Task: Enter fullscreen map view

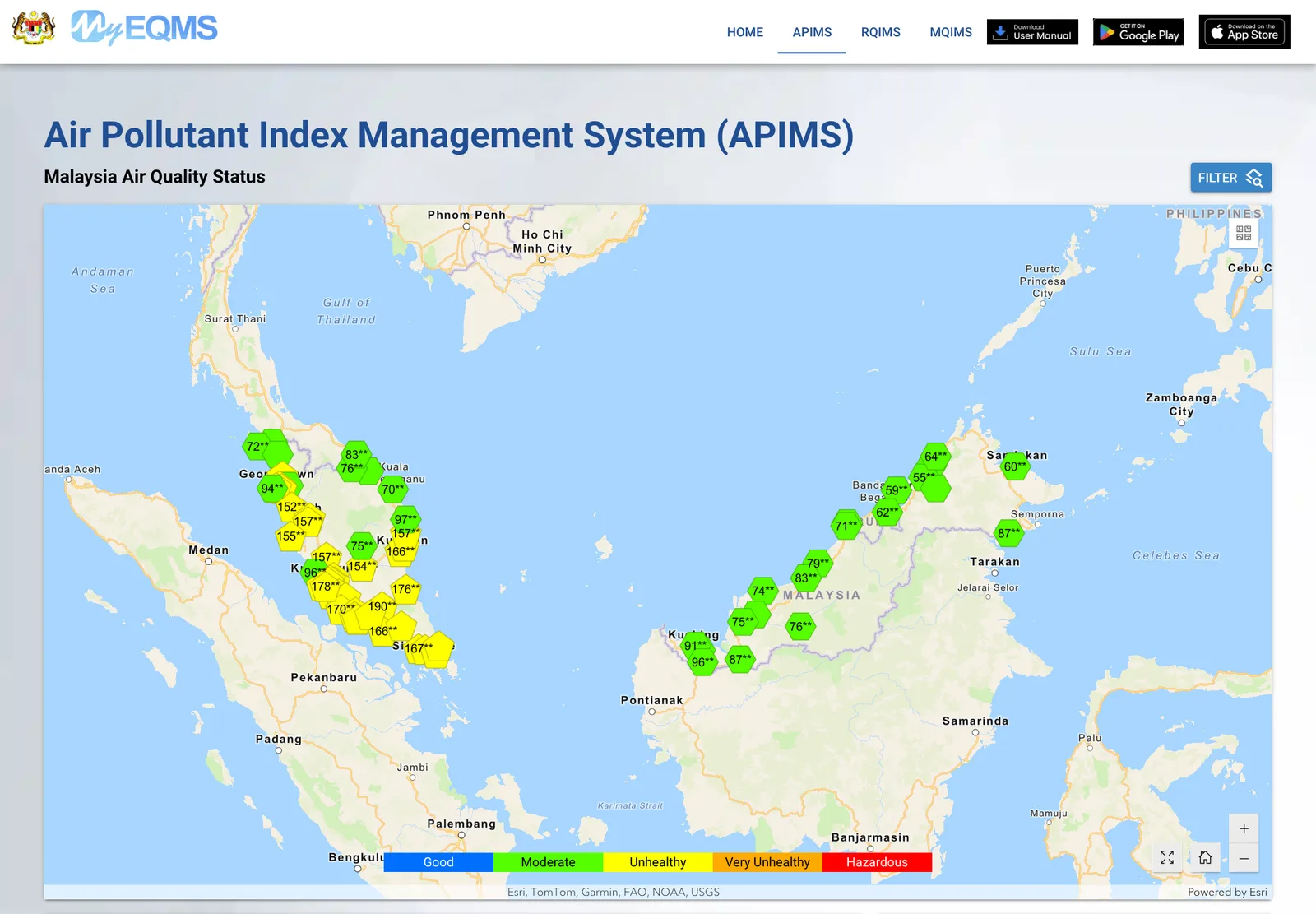Action: (1166, 858)
